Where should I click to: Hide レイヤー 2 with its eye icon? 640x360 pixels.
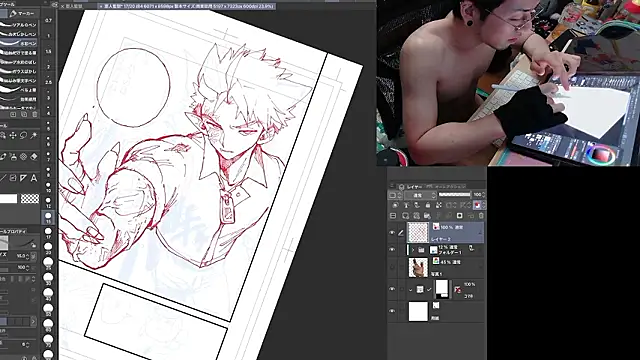click(x=392, y=233)
